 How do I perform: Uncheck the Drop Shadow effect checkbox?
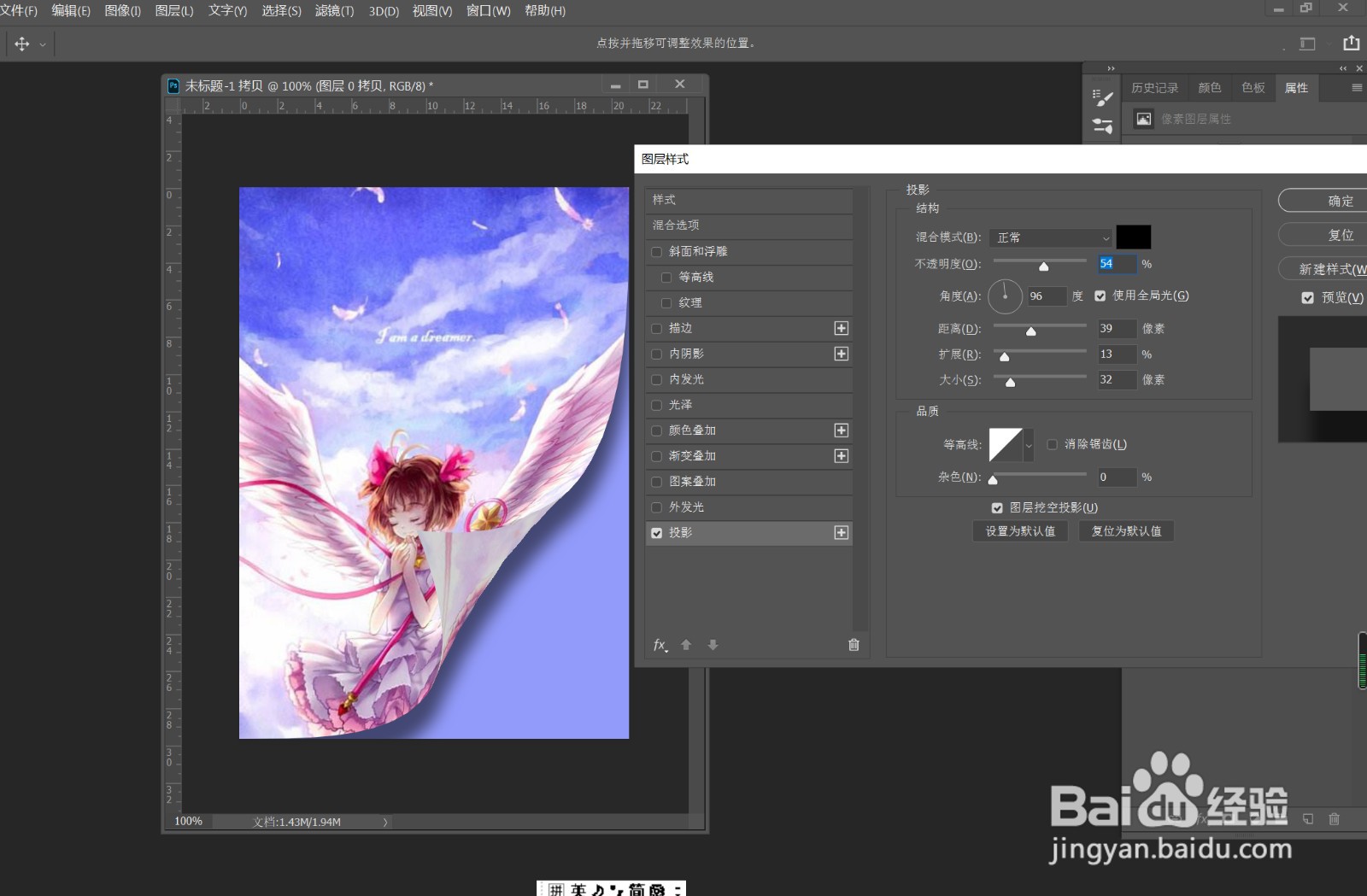(656, 533)
